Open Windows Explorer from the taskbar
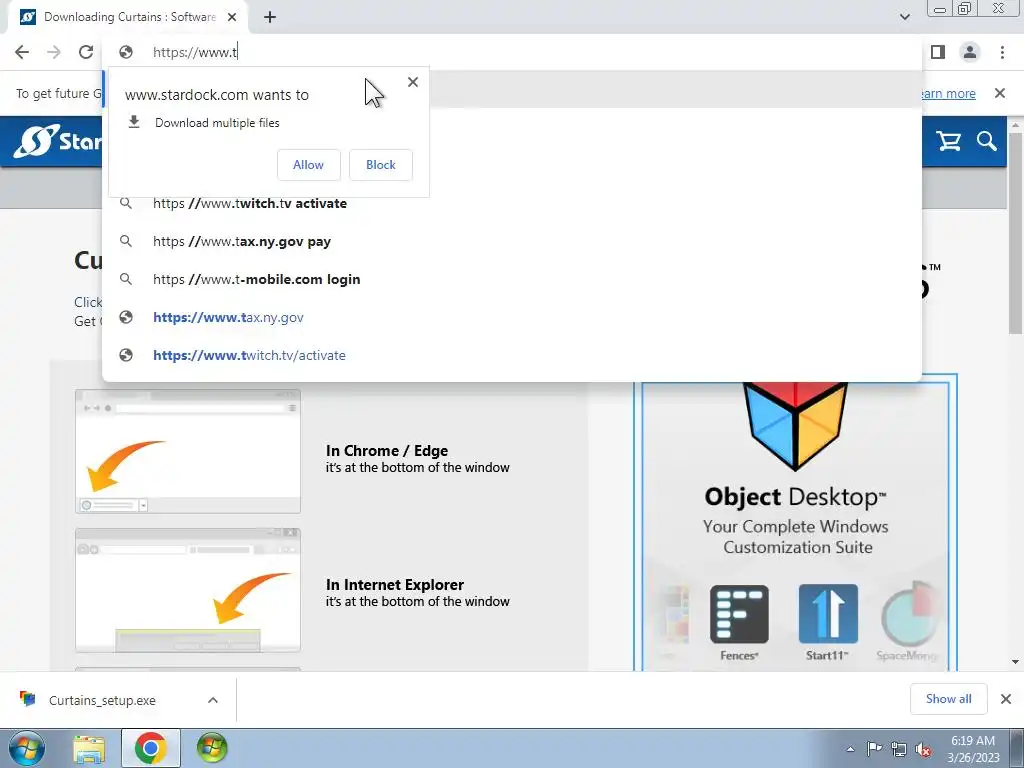This screenshot has width=1024, height=768. [89, 748]
